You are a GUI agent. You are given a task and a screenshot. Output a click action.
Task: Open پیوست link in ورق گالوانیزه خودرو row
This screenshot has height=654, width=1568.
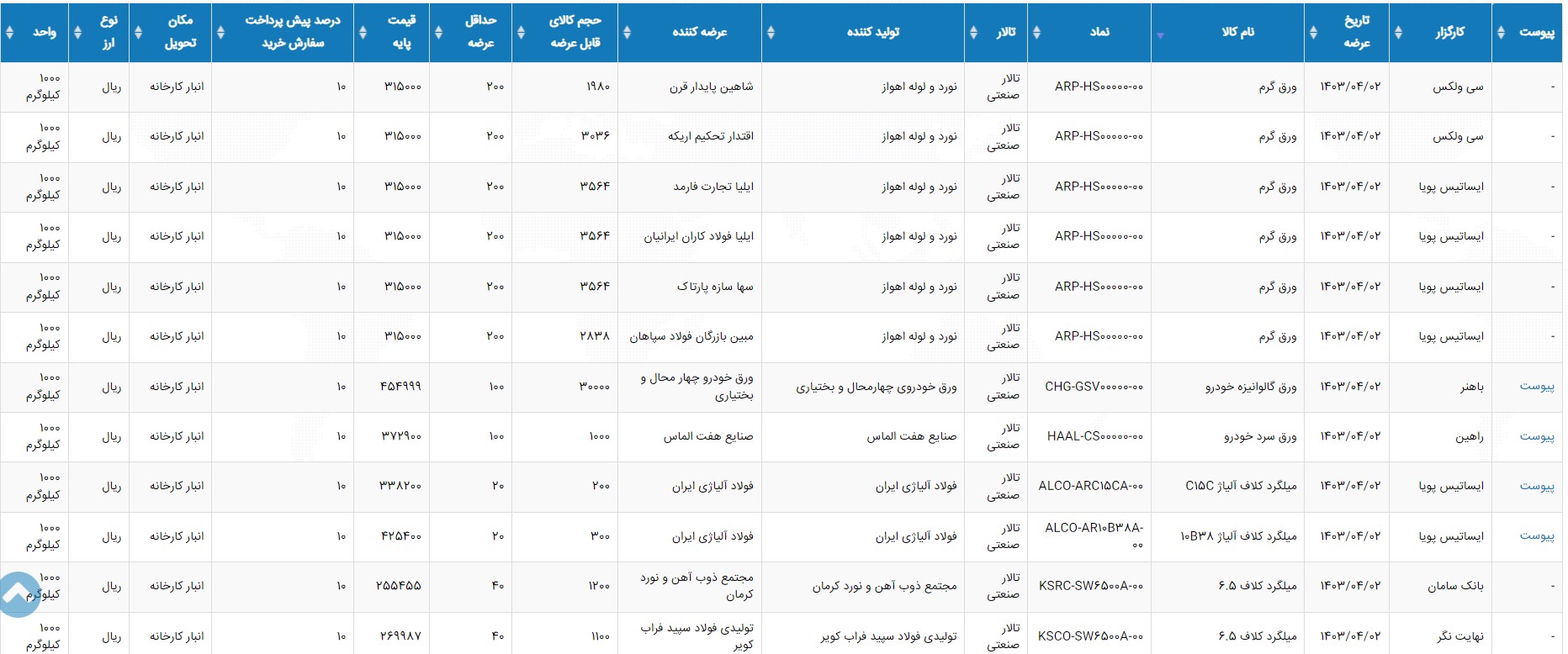(1536, 387)
